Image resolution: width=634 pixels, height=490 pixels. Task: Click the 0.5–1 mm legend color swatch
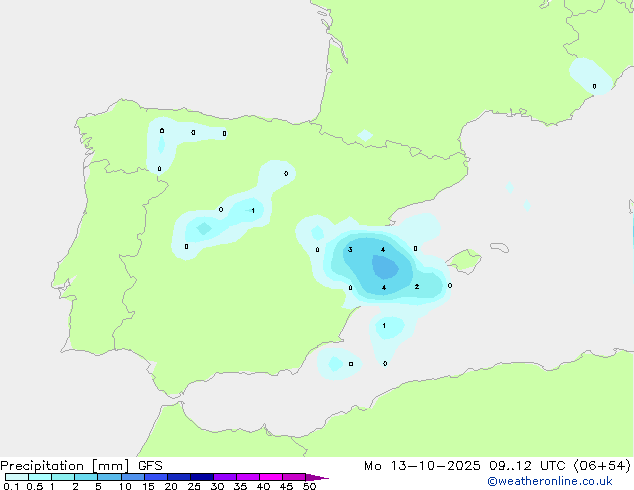tap(40, 477)
